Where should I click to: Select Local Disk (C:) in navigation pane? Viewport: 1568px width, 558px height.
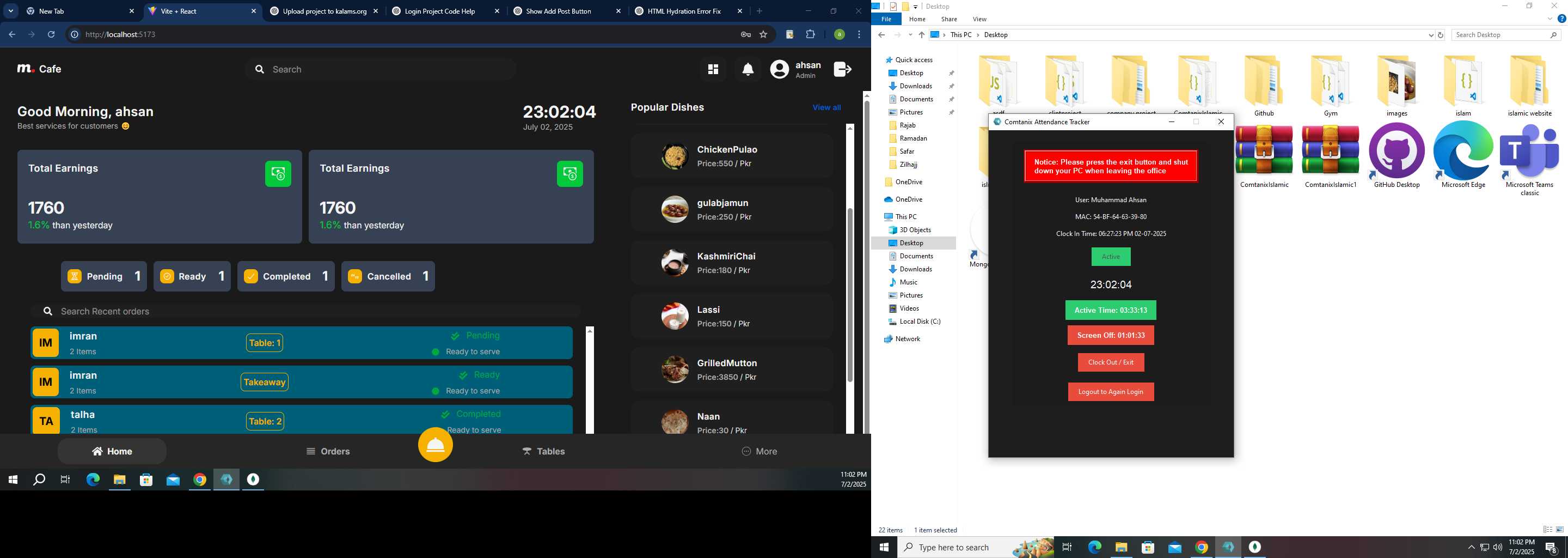pos(919,322)
